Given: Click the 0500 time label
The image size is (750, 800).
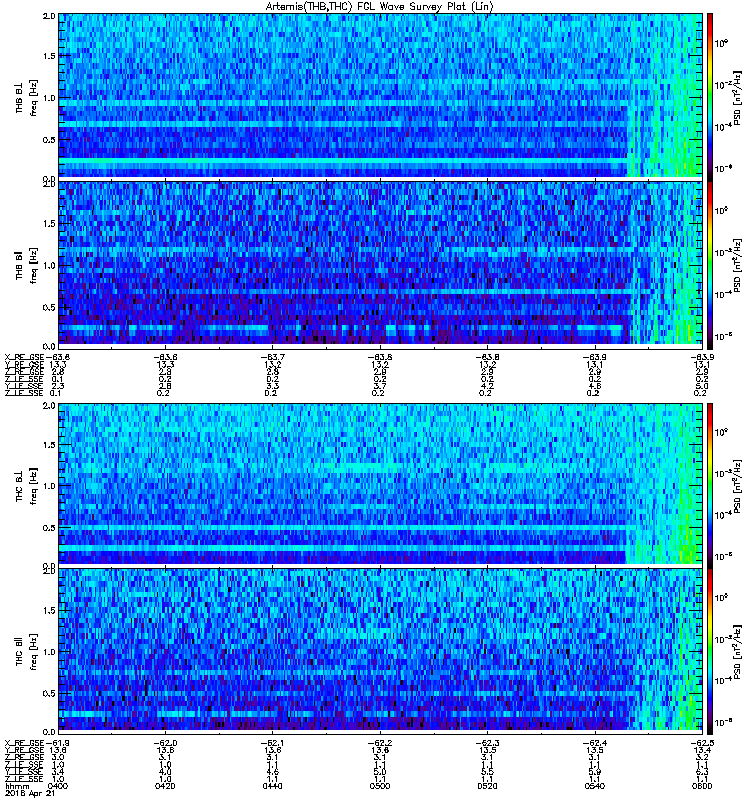Looking at the screenshot, I should click(380, 786).
